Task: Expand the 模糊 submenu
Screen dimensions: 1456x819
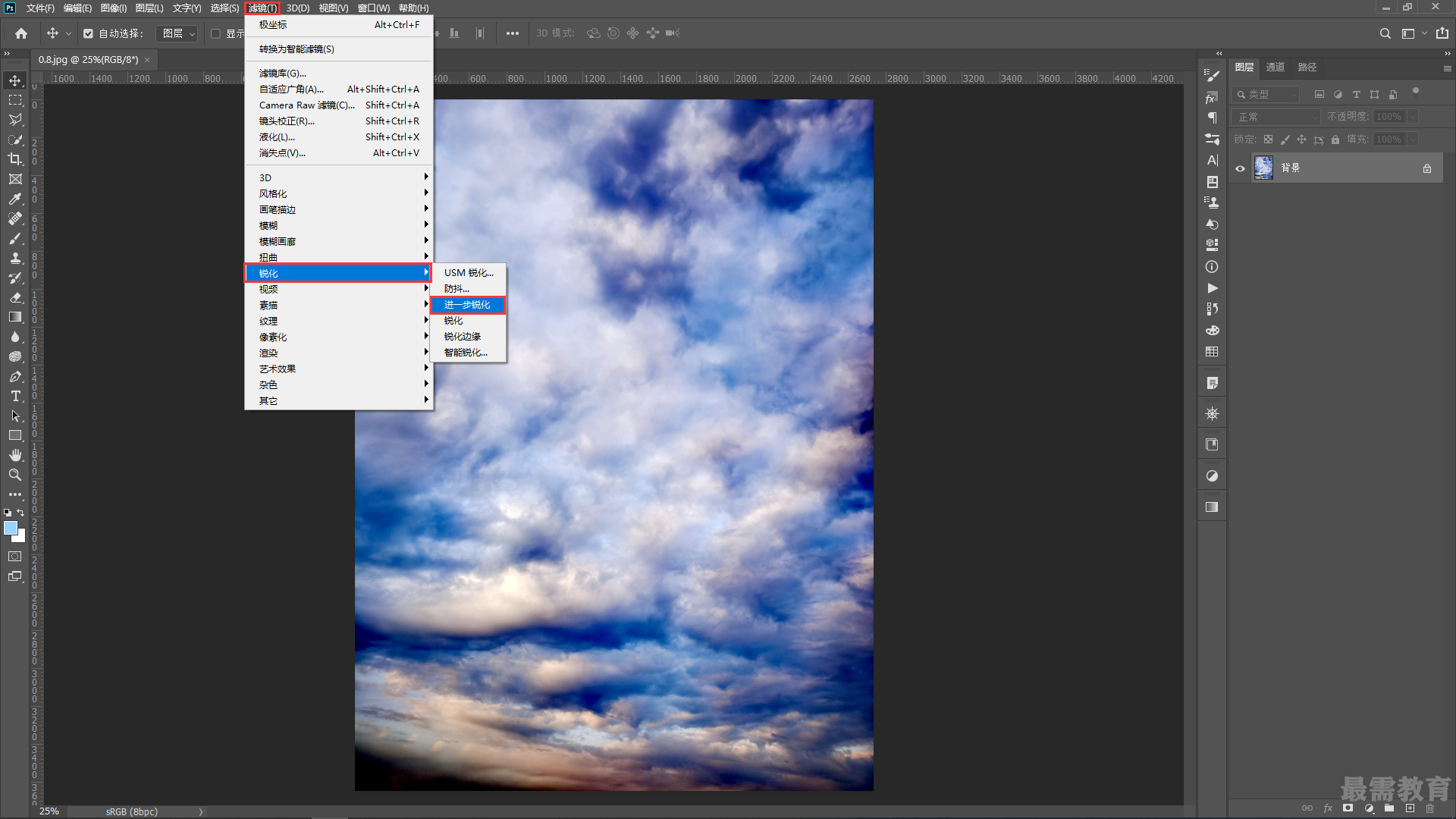Action: (x=338, y=226)
